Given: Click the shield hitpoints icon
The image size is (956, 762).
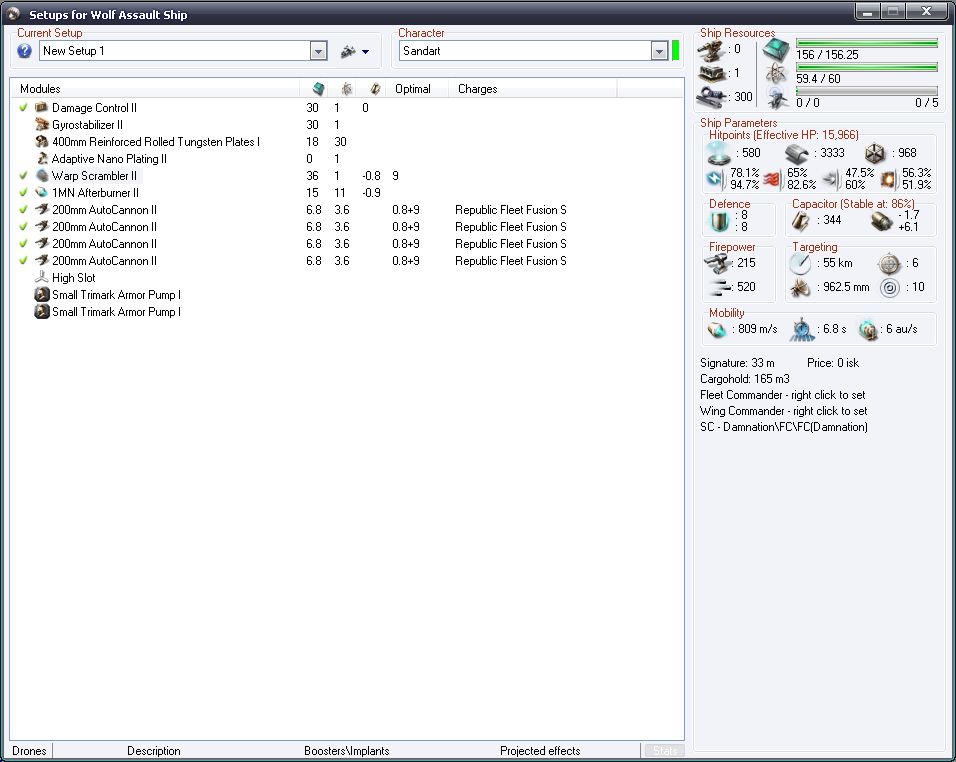Looking at the screenshot, I should coord(718,153).
